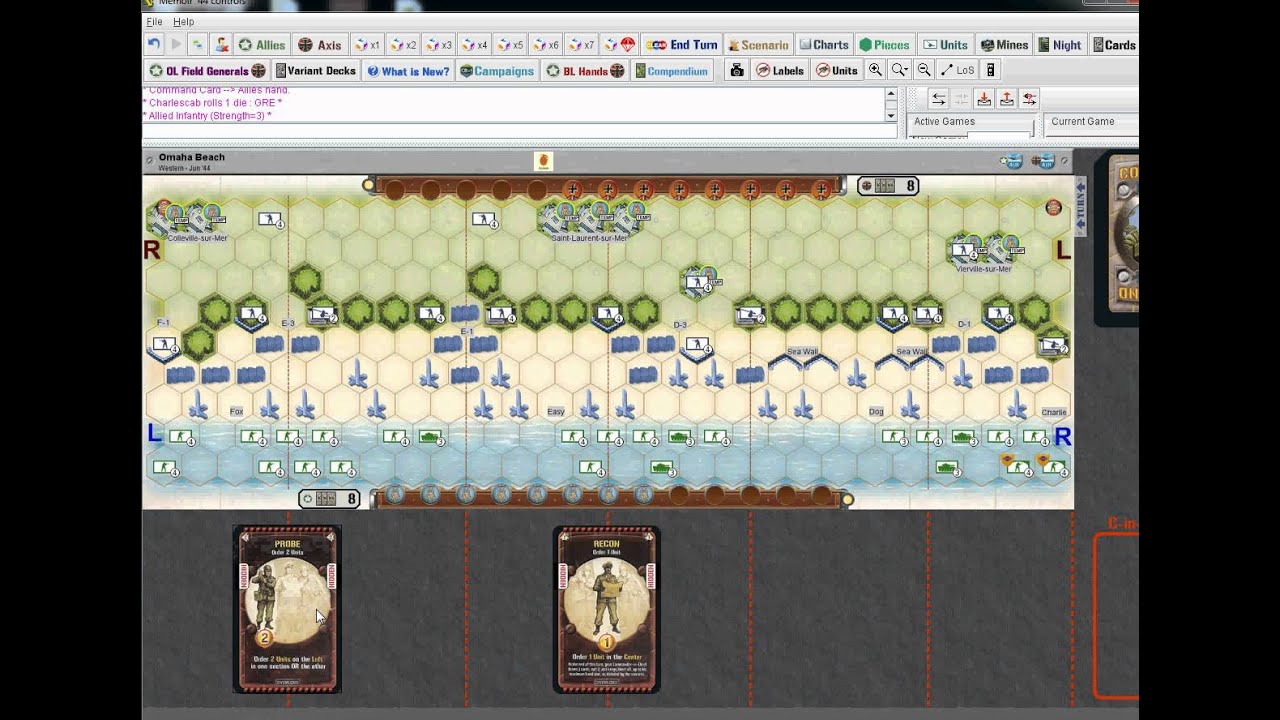The width and height of the screenshot is (1280, 720).
Task: Collapse the Omaha Beach map header
Action: tap(150, 159)
